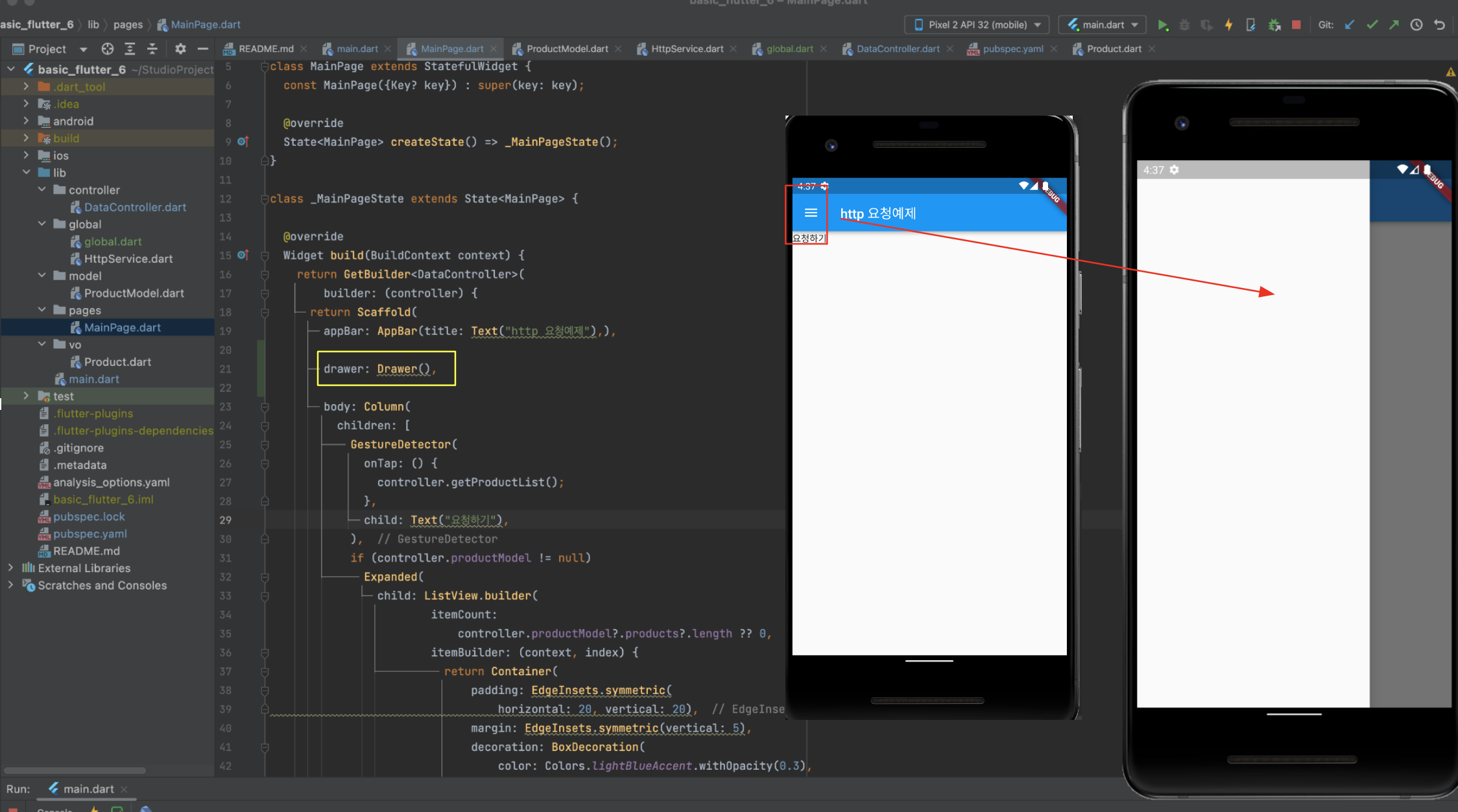Image resolution: width=1458 pixels, height=812 pixels.
Task: Open the main.dart run configuration dropdown
Action: coord(1103,25)
